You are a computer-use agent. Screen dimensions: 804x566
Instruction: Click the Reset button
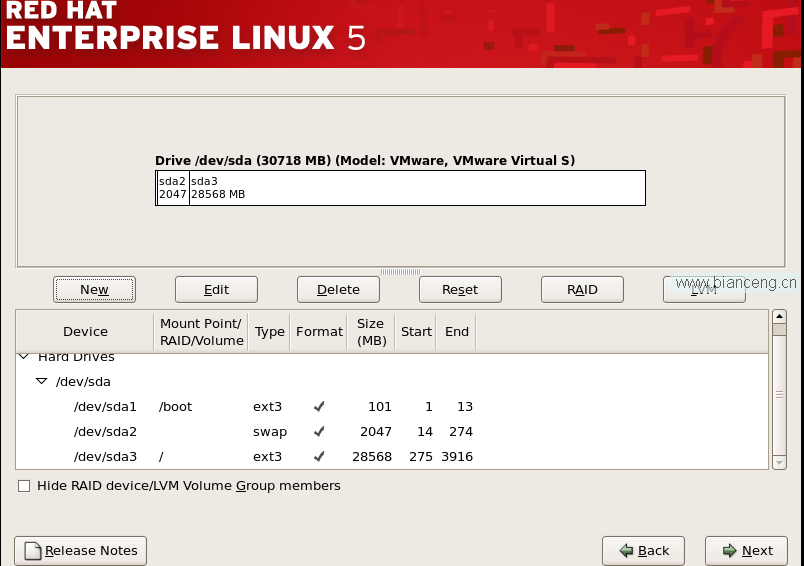coord(460,290)
